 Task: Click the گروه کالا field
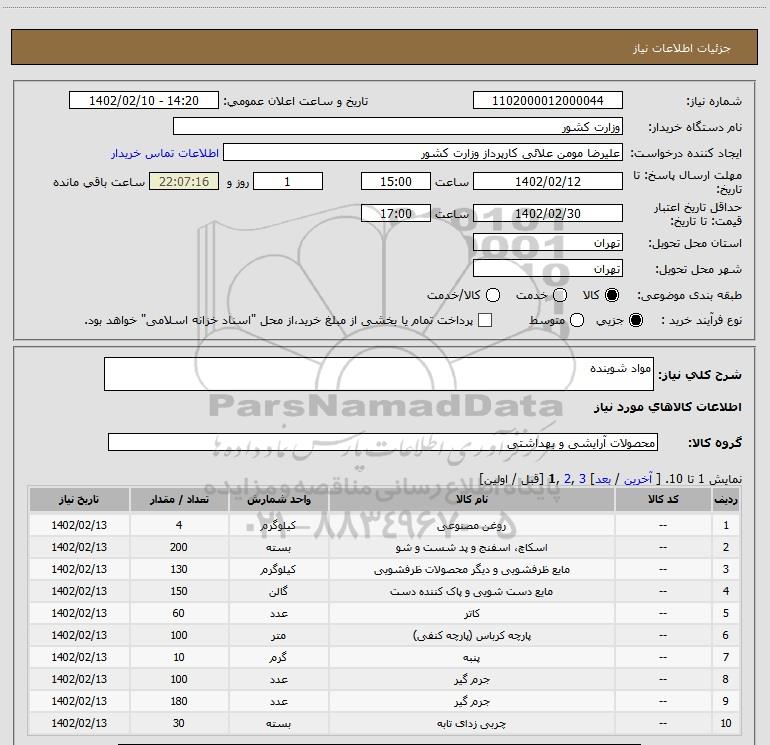383,442
